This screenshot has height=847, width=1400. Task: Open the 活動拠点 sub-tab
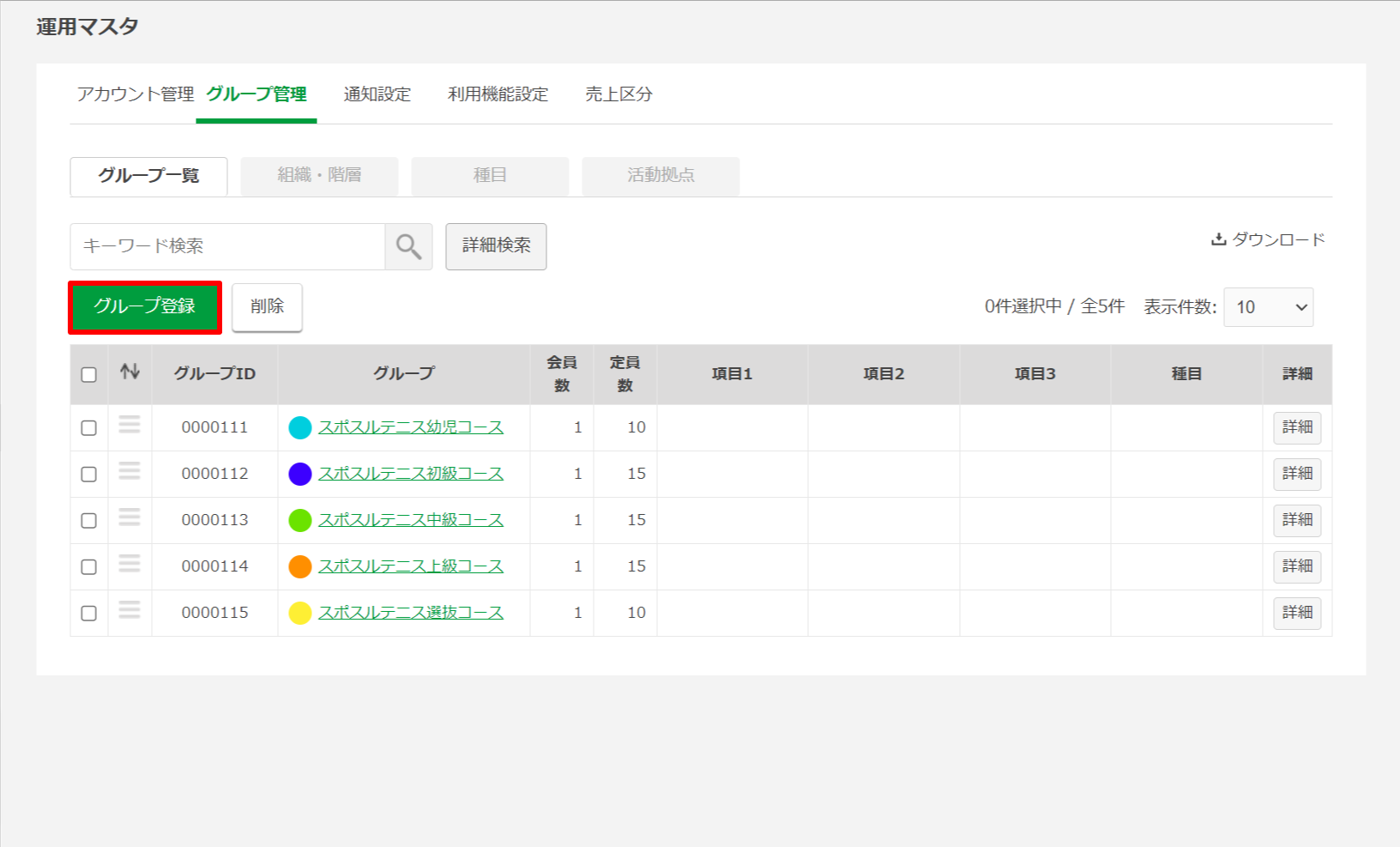[661, 176]
